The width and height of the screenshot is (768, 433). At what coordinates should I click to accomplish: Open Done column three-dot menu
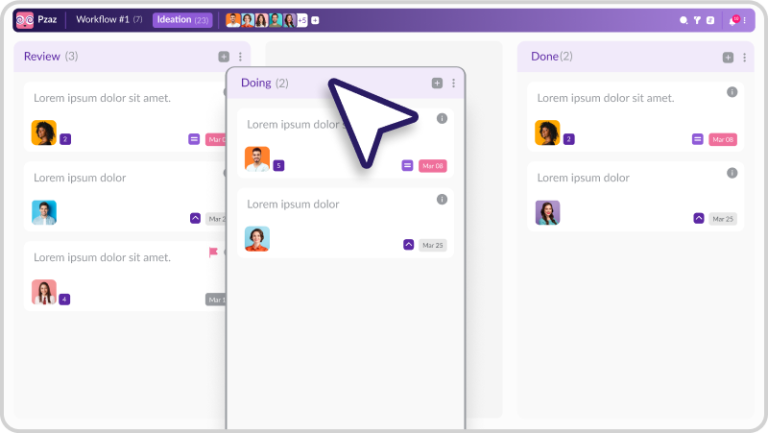[x=744, y=57]
